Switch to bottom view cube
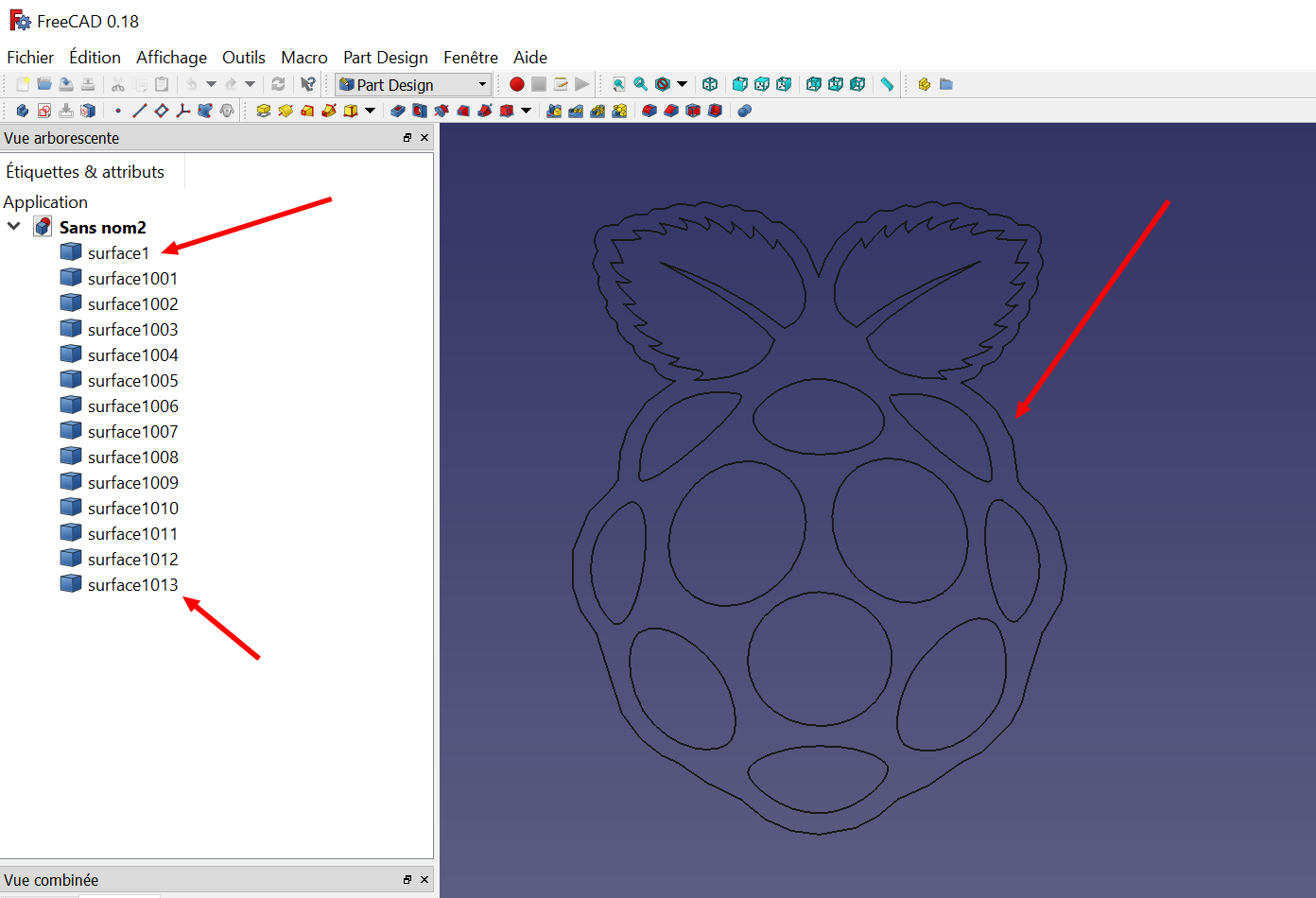Viewport: 1316px width, 898px height. pyautogui.click(x=836, y=84)
